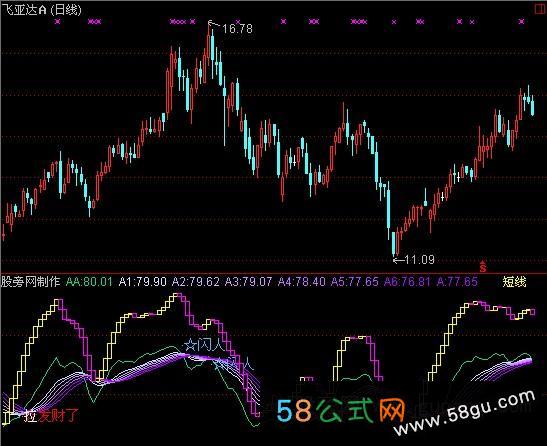Click the A1:79.90 indicator value
The height and width of the screenshot is (446, 547).
coord(143,281)
